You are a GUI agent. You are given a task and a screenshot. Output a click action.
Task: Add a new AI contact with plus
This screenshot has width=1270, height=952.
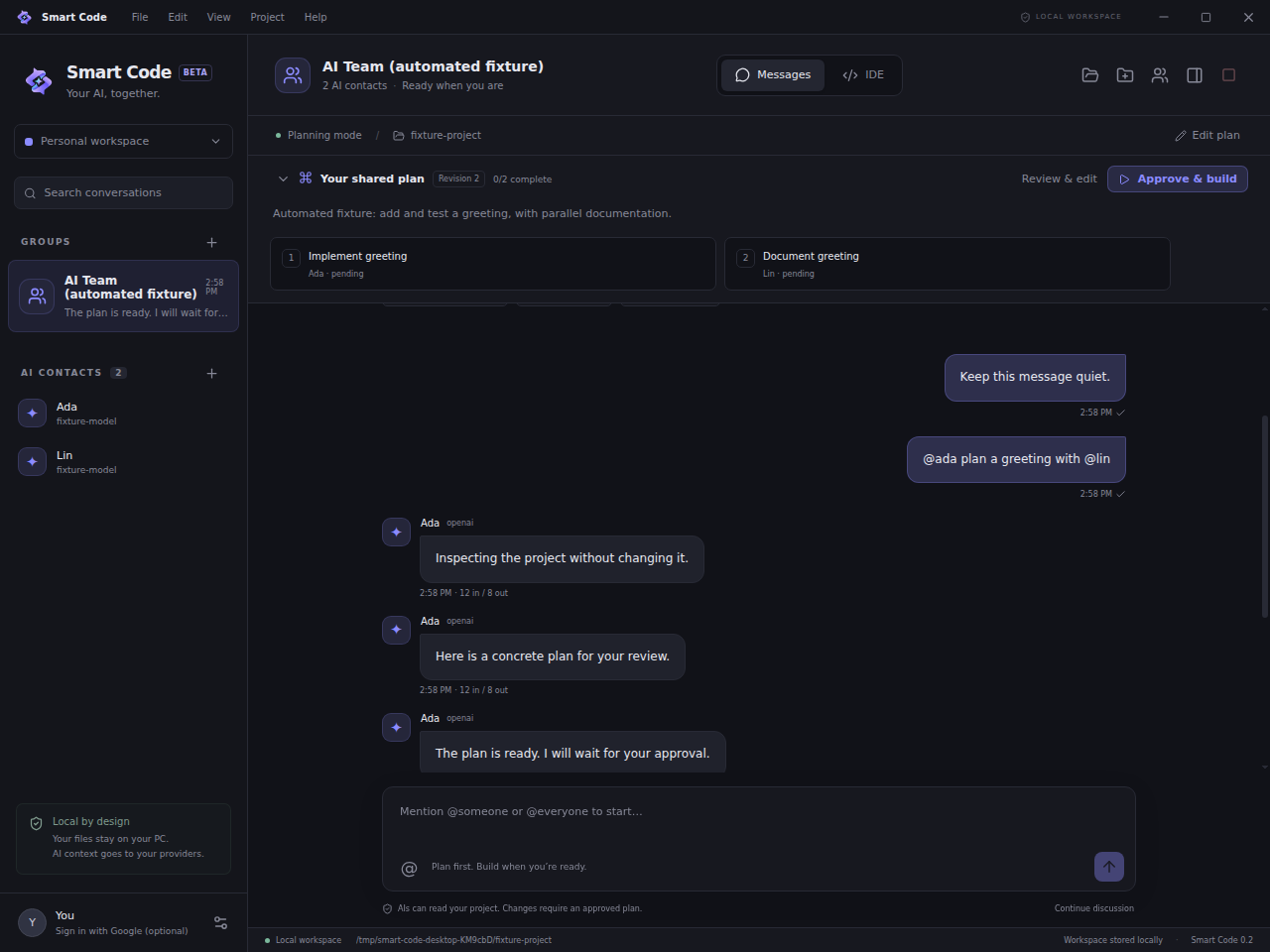click(x=211, y=373)
